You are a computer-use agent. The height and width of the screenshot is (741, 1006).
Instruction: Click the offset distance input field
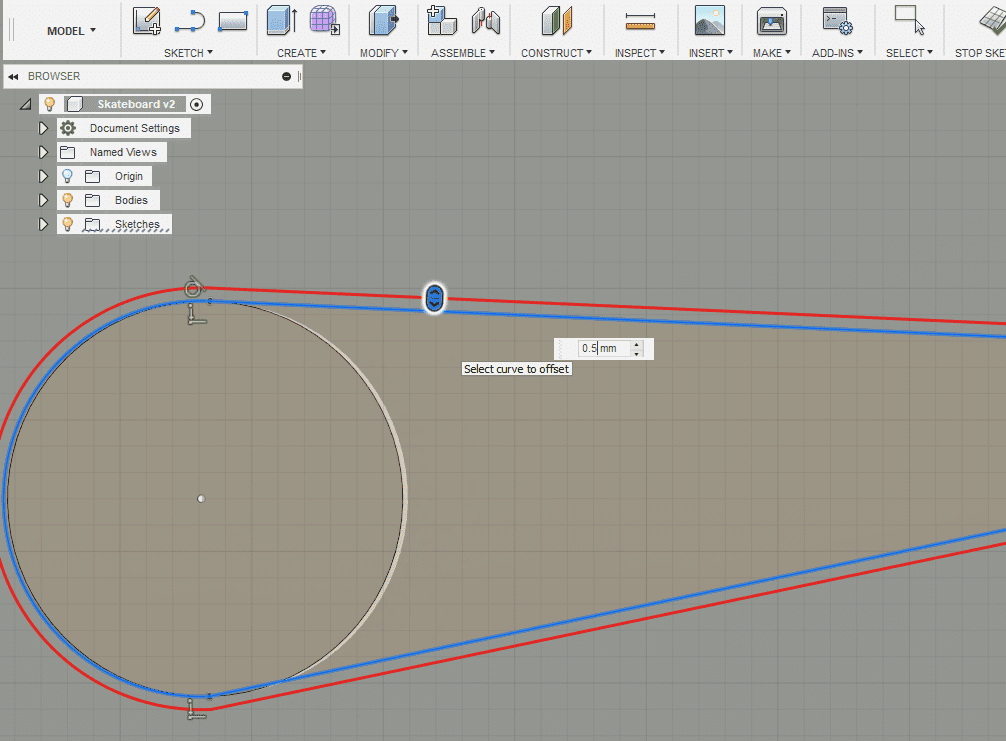pyautogui.click(x=604, y=348)
